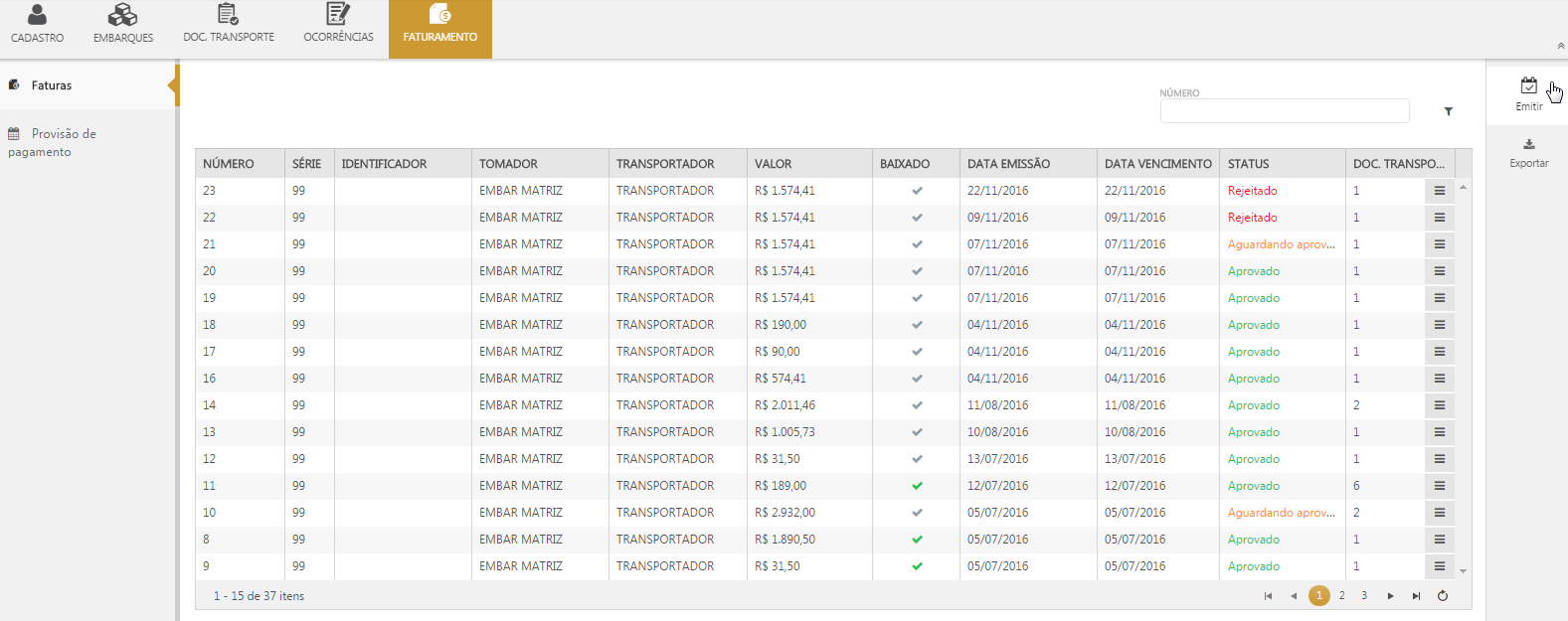Screen dimensions: 1568x621
Task: Focus the Número search field
Action: (1285, 110)
